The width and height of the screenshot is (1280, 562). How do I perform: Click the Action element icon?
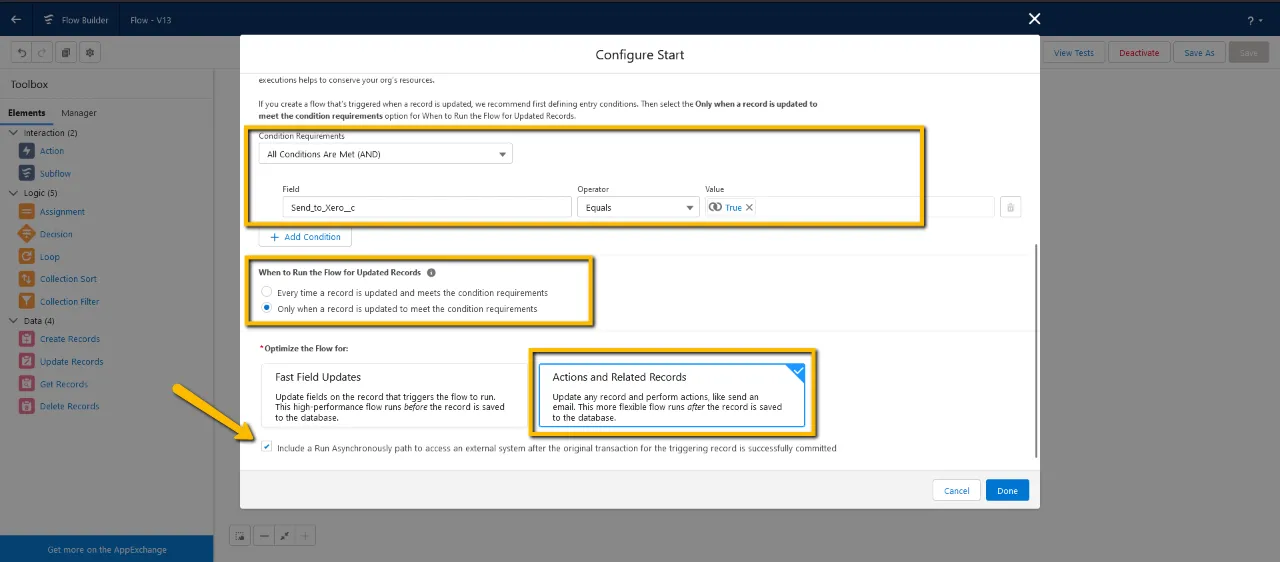tap(26, 151)
